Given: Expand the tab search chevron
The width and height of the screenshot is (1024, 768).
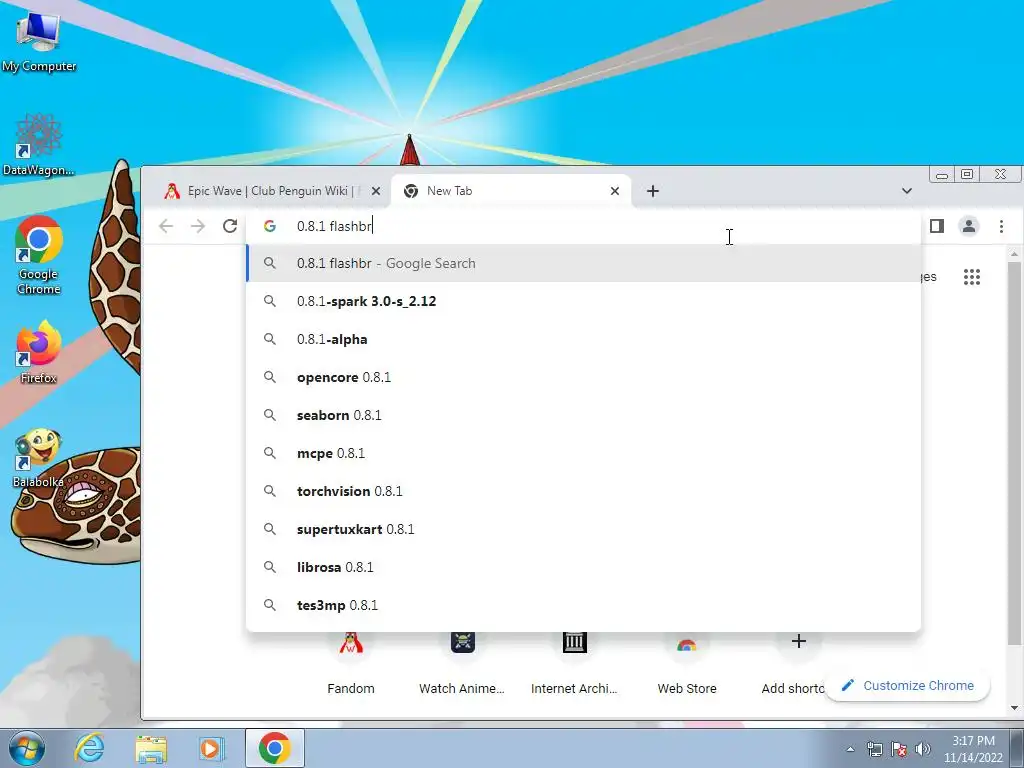Looking at the screenshot, I should click(906, 191).
